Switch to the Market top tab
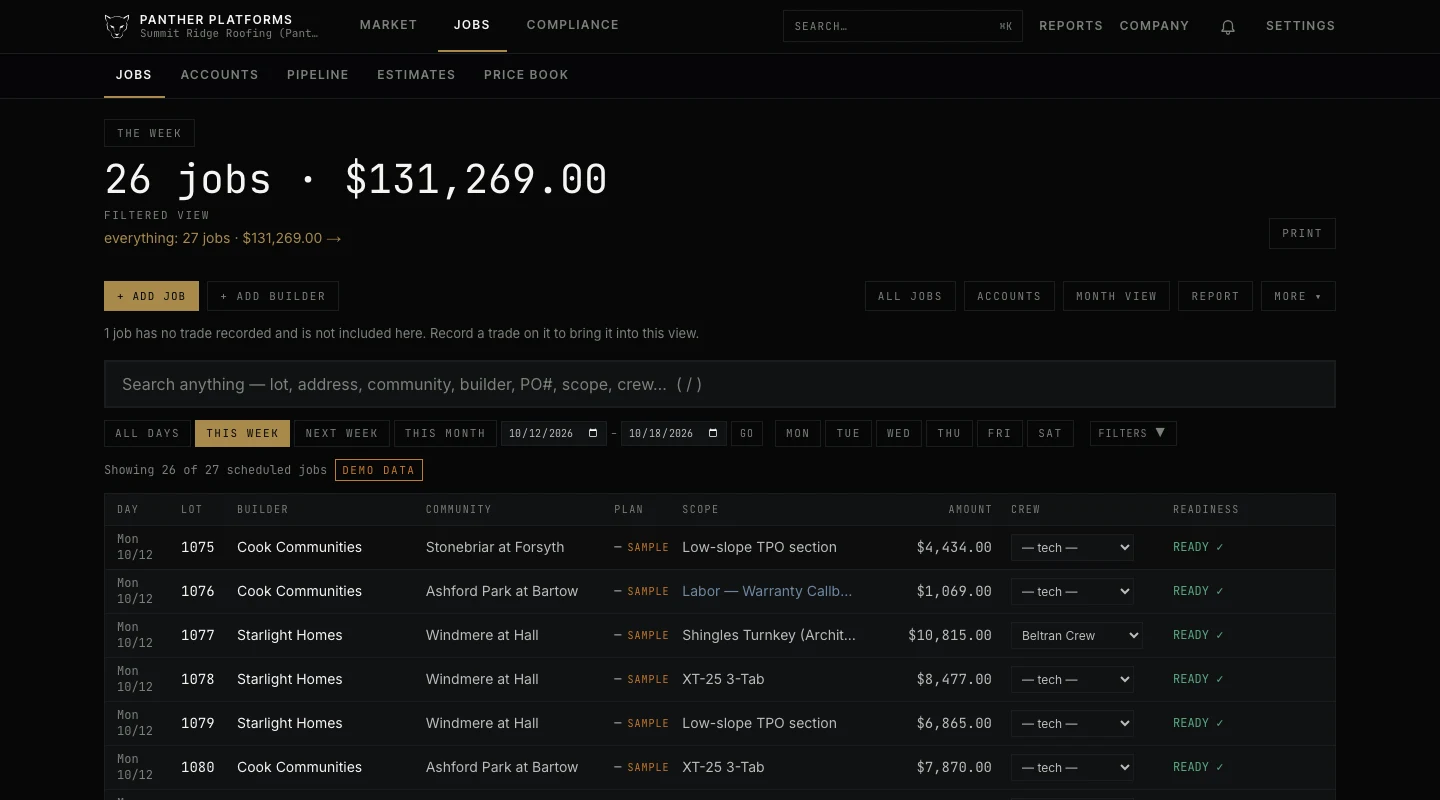 point(388,25)
